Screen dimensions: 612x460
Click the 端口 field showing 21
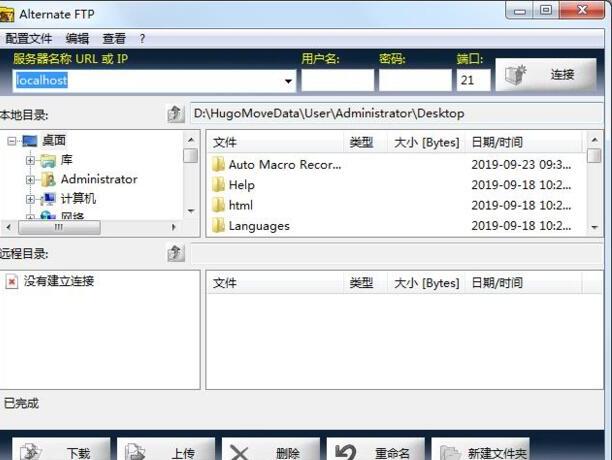pos(473,80)
